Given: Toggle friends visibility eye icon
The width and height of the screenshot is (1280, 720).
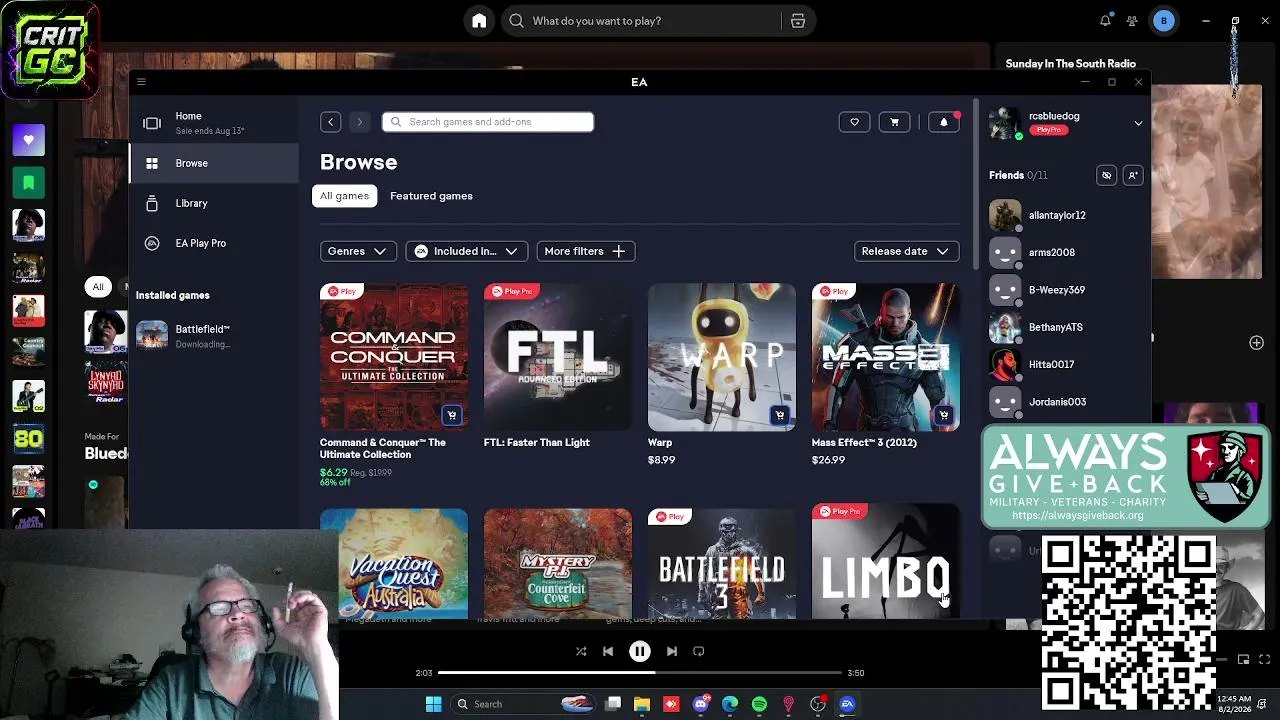Looking at the screenshot, I should (1106, 176).
